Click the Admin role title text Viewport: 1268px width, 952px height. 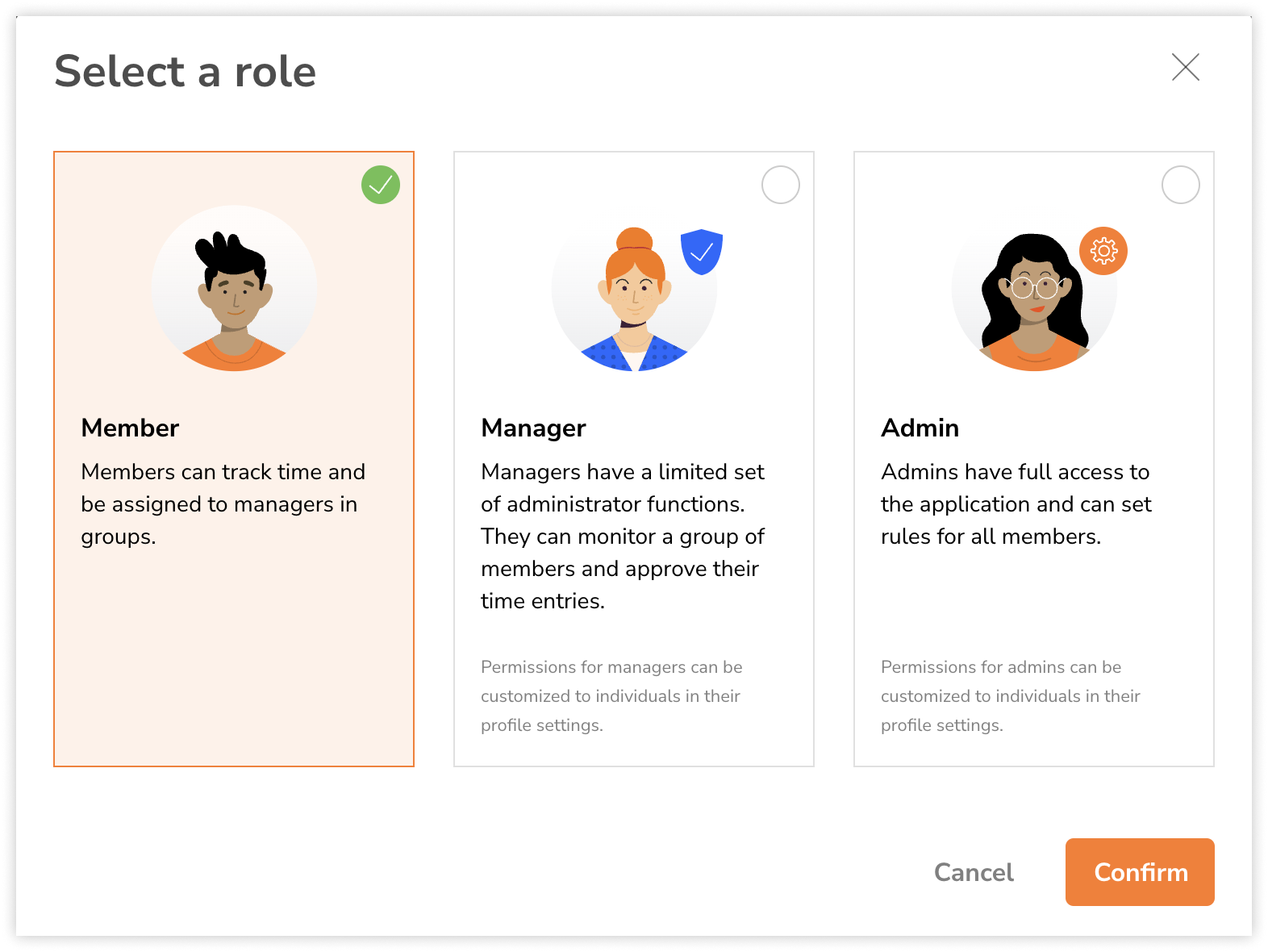coord(920,428)
